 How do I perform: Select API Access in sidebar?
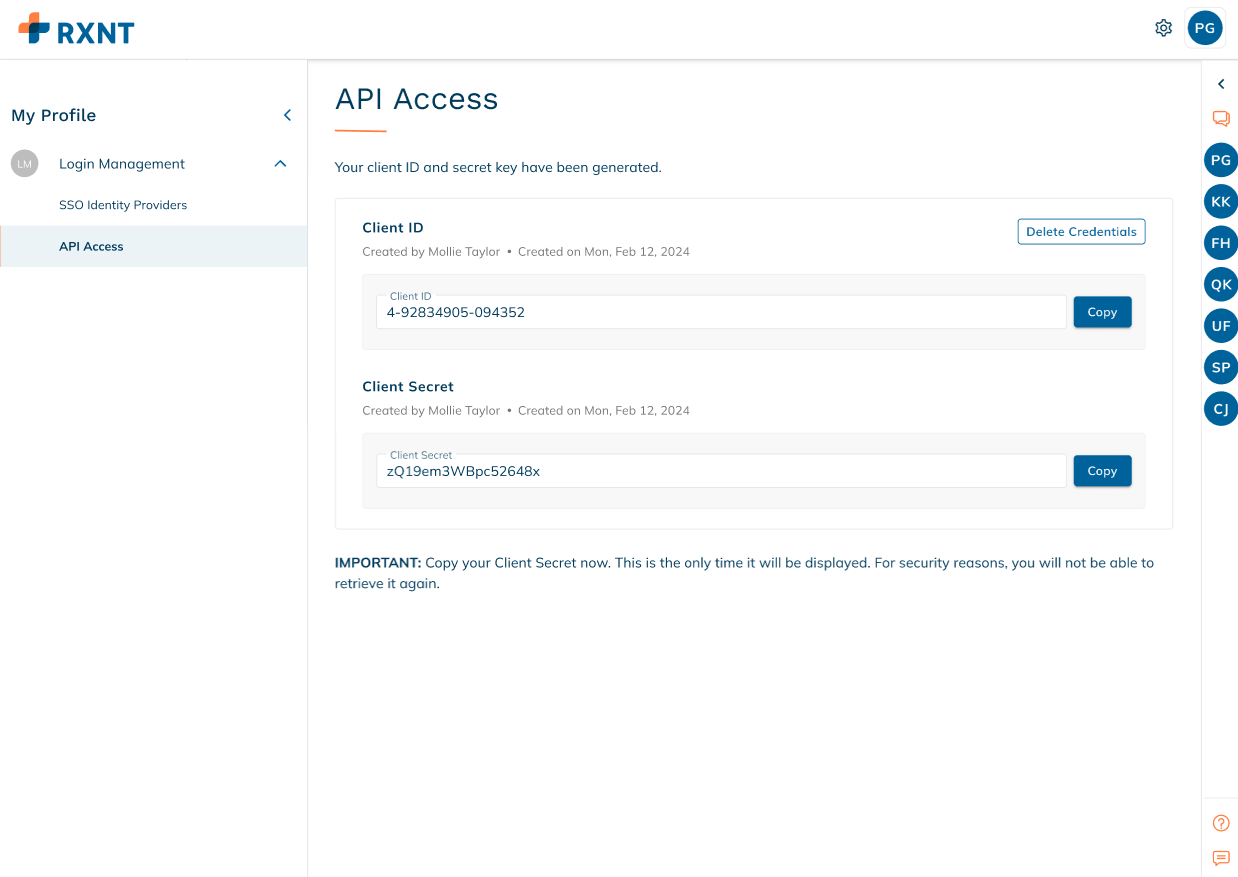tap(91, 246)
